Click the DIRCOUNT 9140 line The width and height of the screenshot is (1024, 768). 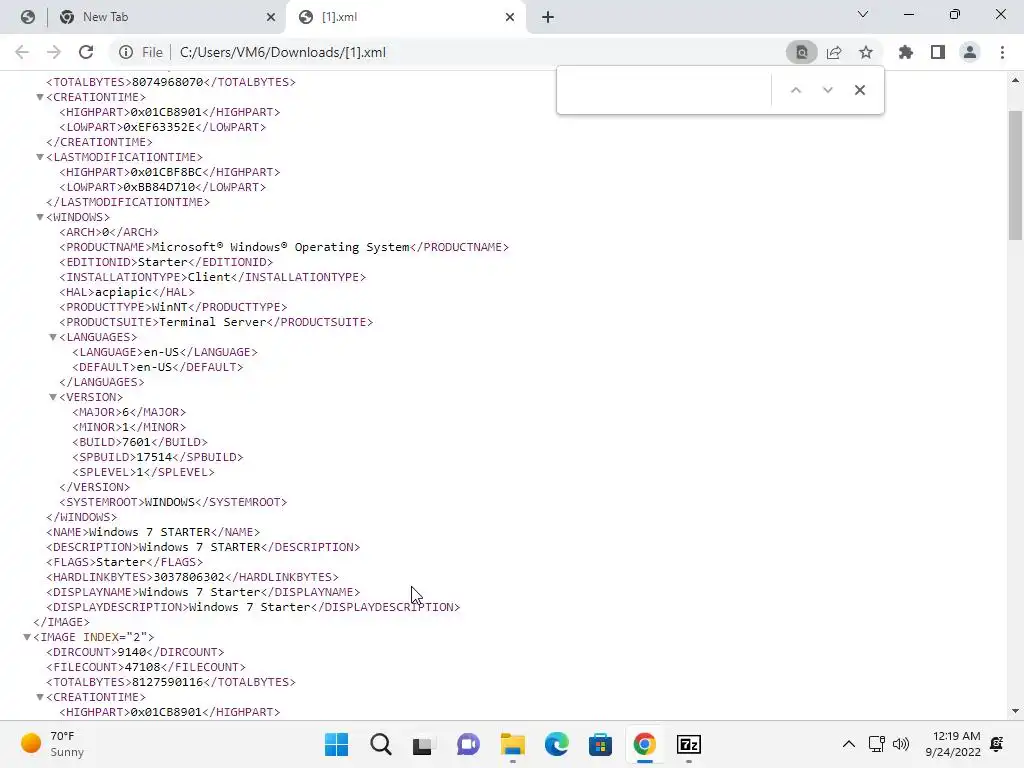click(x=135, y=652)
